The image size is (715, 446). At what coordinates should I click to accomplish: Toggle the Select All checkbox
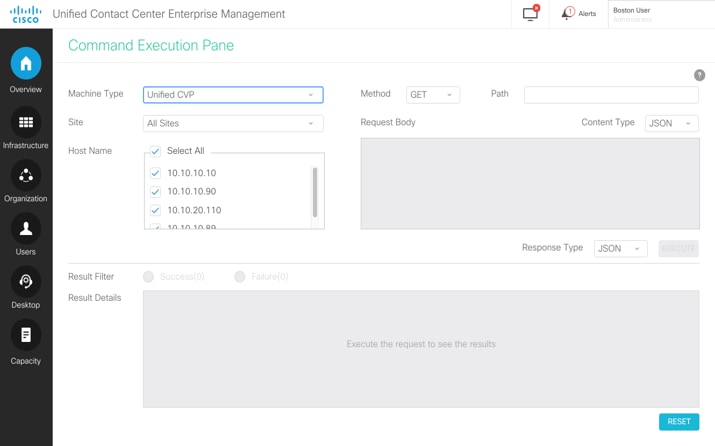coord(155,151)
